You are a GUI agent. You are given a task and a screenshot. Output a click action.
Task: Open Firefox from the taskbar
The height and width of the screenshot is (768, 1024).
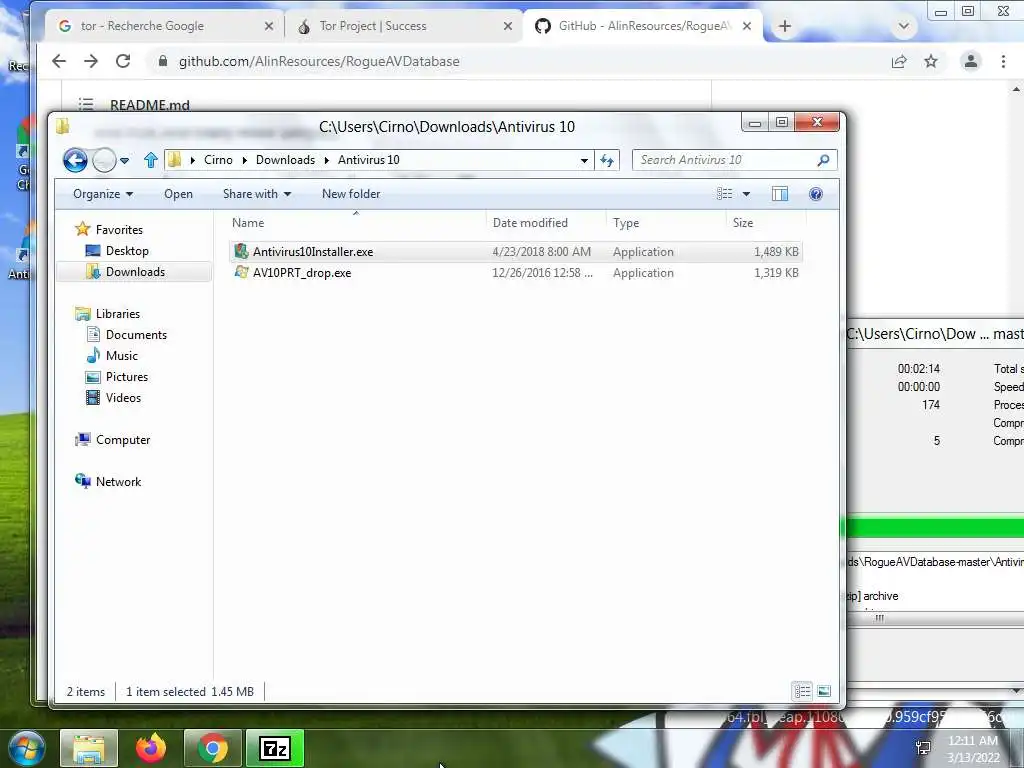coord(151,748)
